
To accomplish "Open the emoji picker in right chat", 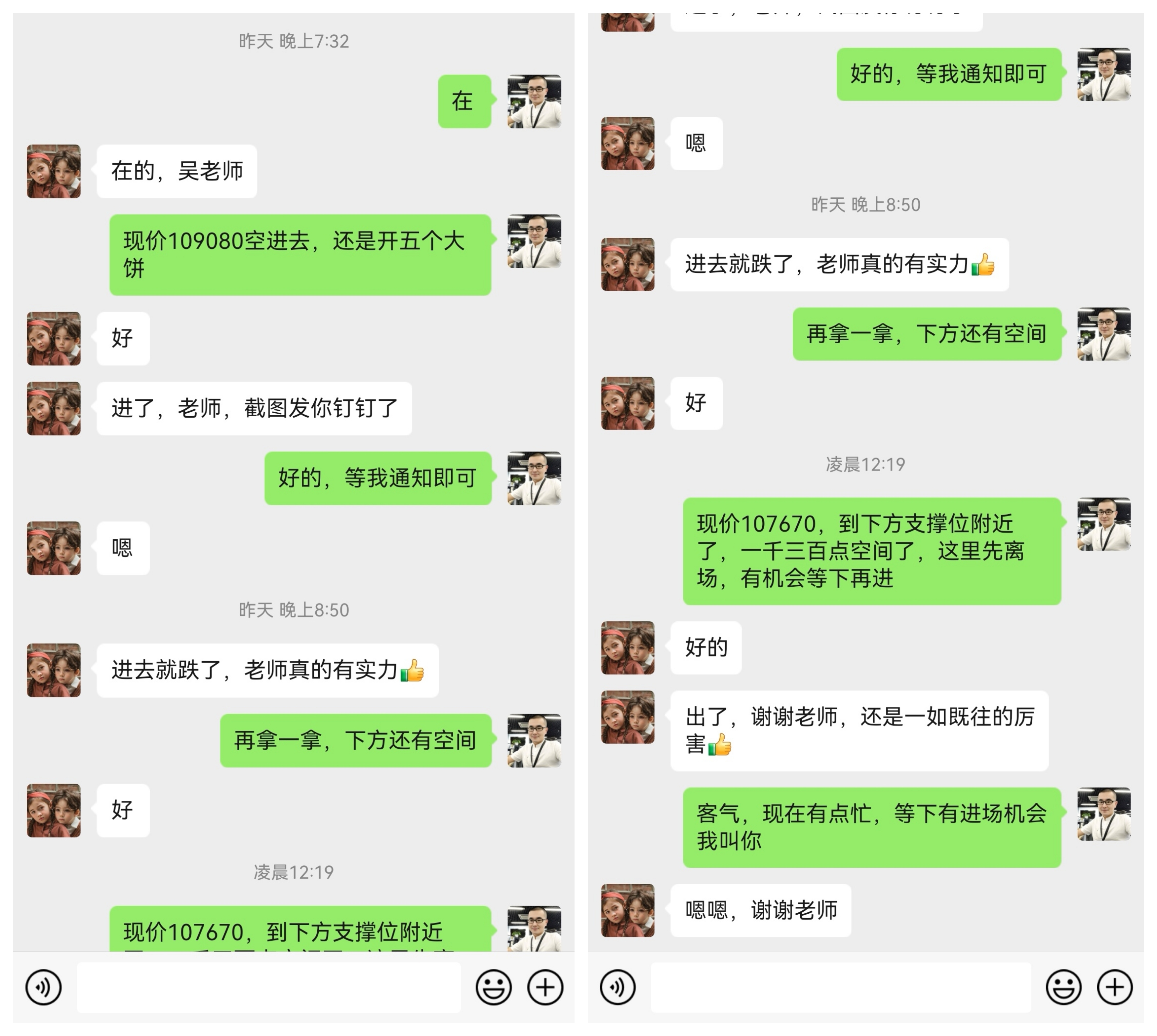I will (x=1064, y=987).
